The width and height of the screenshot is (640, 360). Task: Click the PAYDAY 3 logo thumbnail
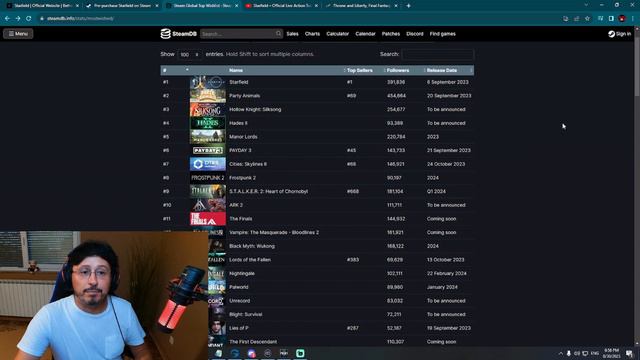(x=208, y=150)
